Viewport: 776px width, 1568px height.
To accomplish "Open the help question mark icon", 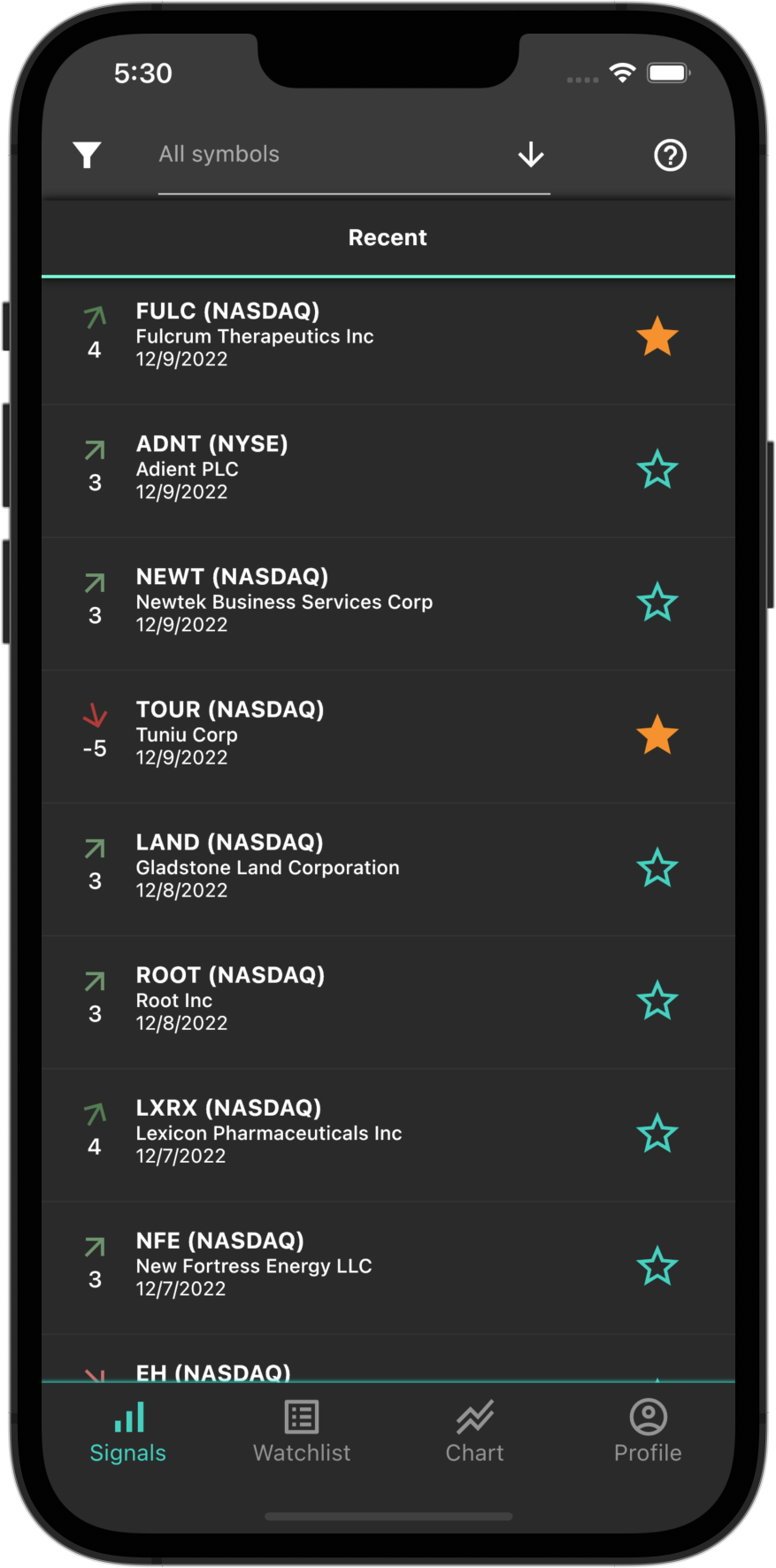I will point(670,156).
